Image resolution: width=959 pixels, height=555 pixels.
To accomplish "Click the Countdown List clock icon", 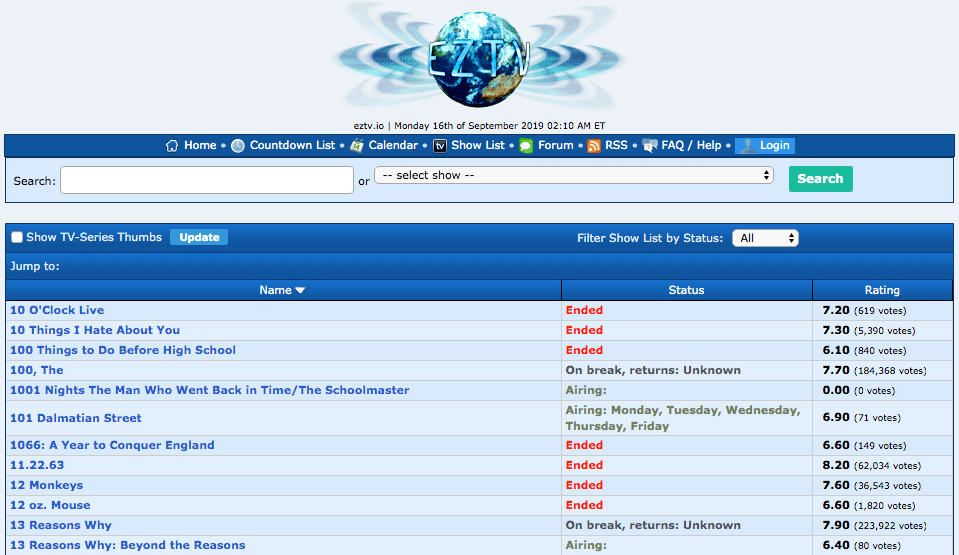I will point(238,146).
